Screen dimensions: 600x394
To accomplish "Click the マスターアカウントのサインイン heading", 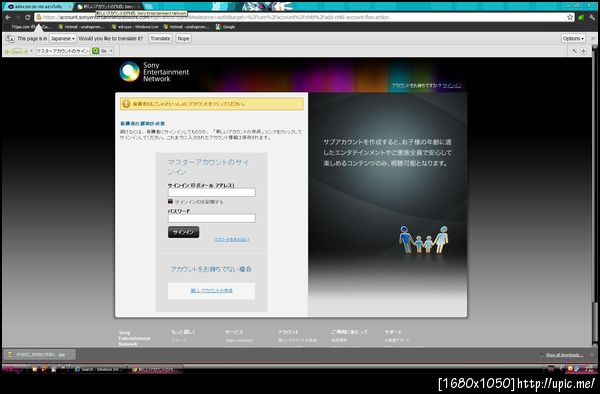I will (208, 167).
